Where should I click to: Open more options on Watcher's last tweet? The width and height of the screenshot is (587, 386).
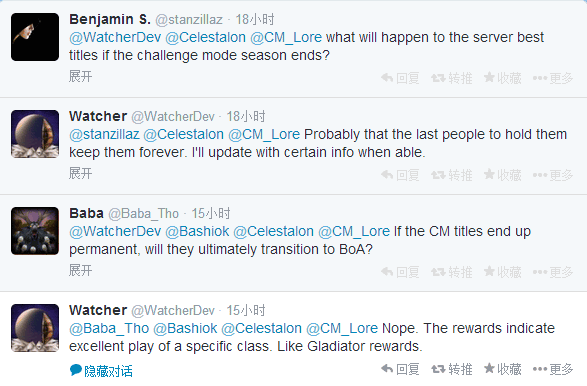[553, 369]
